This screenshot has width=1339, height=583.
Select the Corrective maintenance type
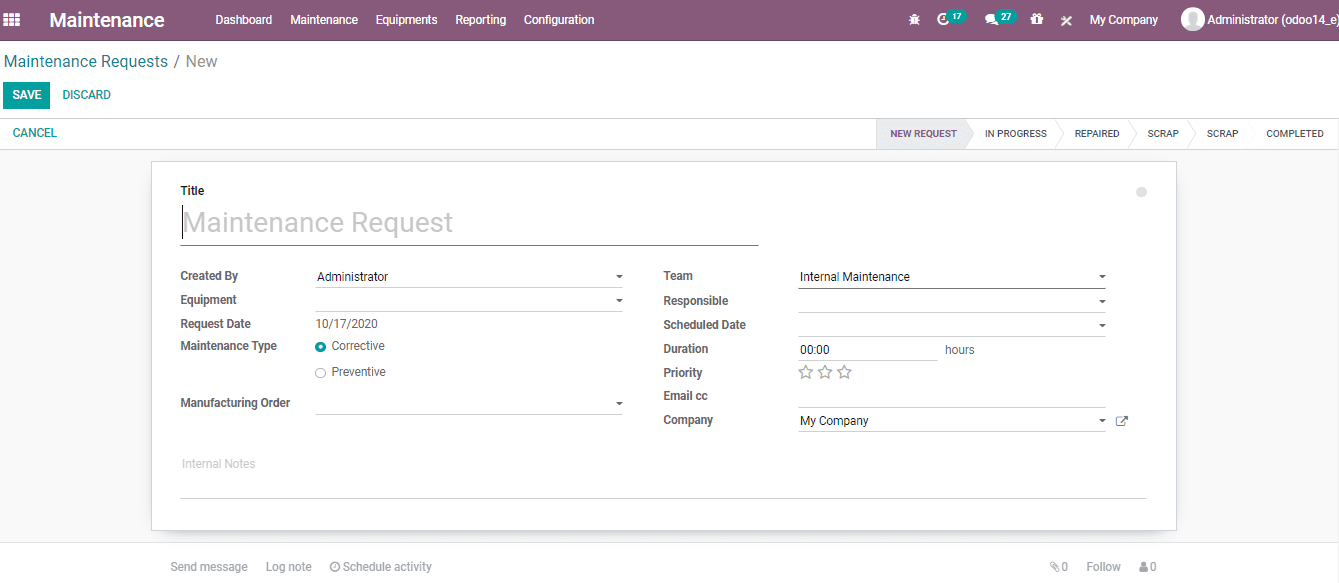[x=320, y=345]
